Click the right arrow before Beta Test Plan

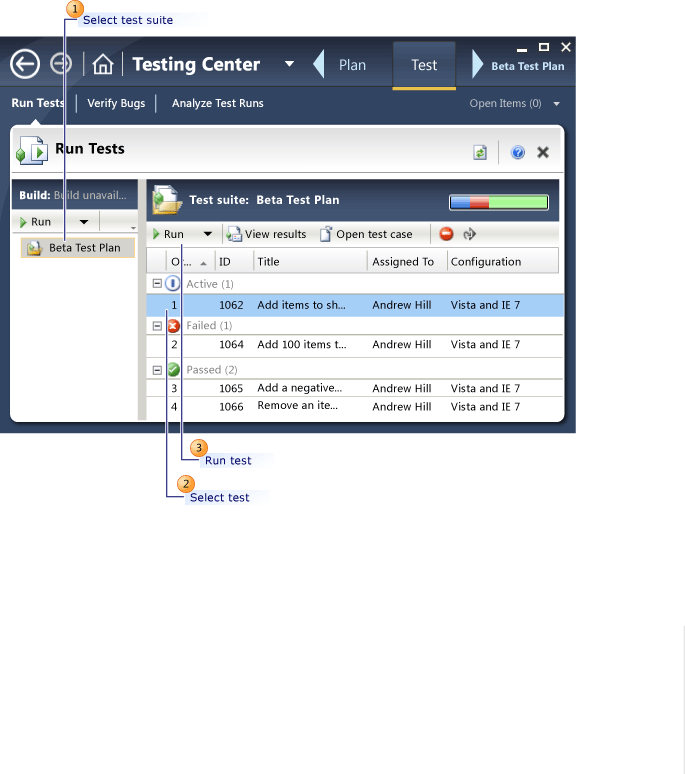477,64
